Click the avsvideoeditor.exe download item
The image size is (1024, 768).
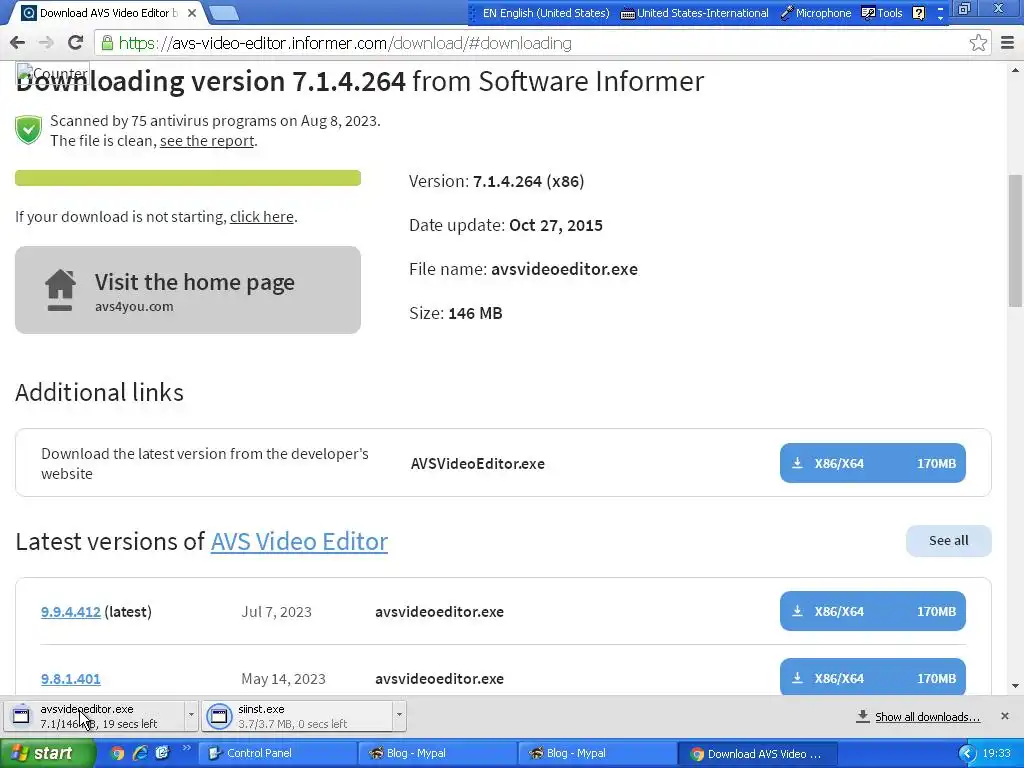pyautogui.click(x=95, y=716)
